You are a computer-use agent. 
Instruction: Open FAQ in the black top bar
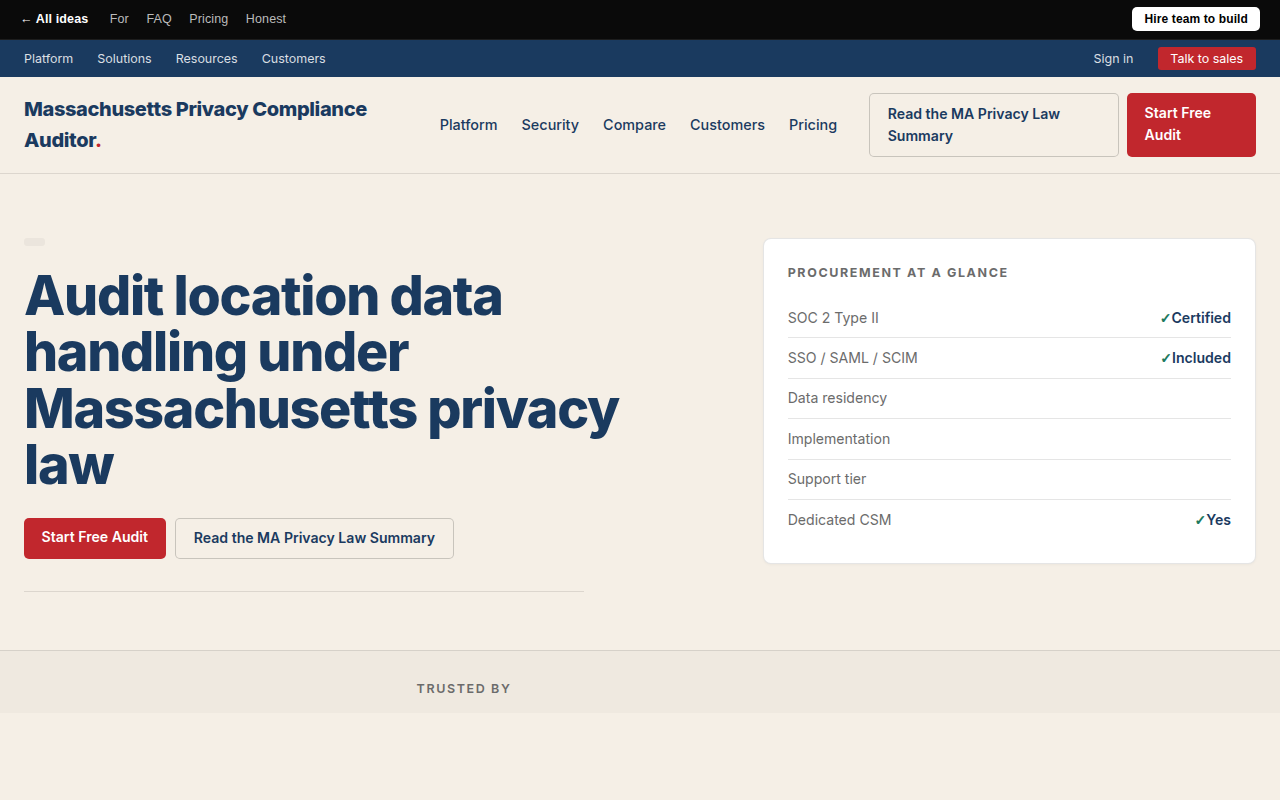[159, 19]
